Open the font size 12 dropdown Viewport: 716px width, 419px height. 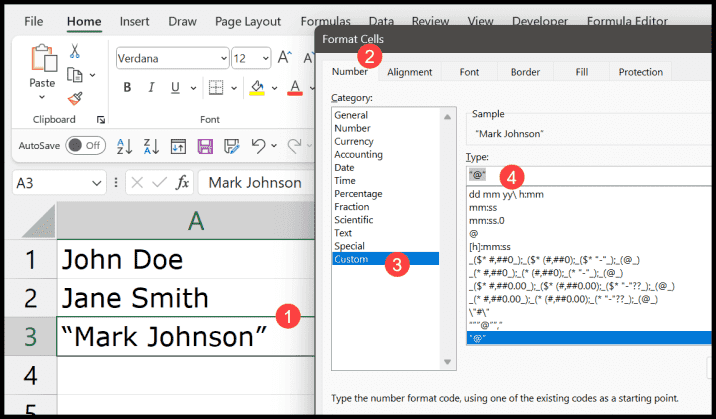(264, 59)
